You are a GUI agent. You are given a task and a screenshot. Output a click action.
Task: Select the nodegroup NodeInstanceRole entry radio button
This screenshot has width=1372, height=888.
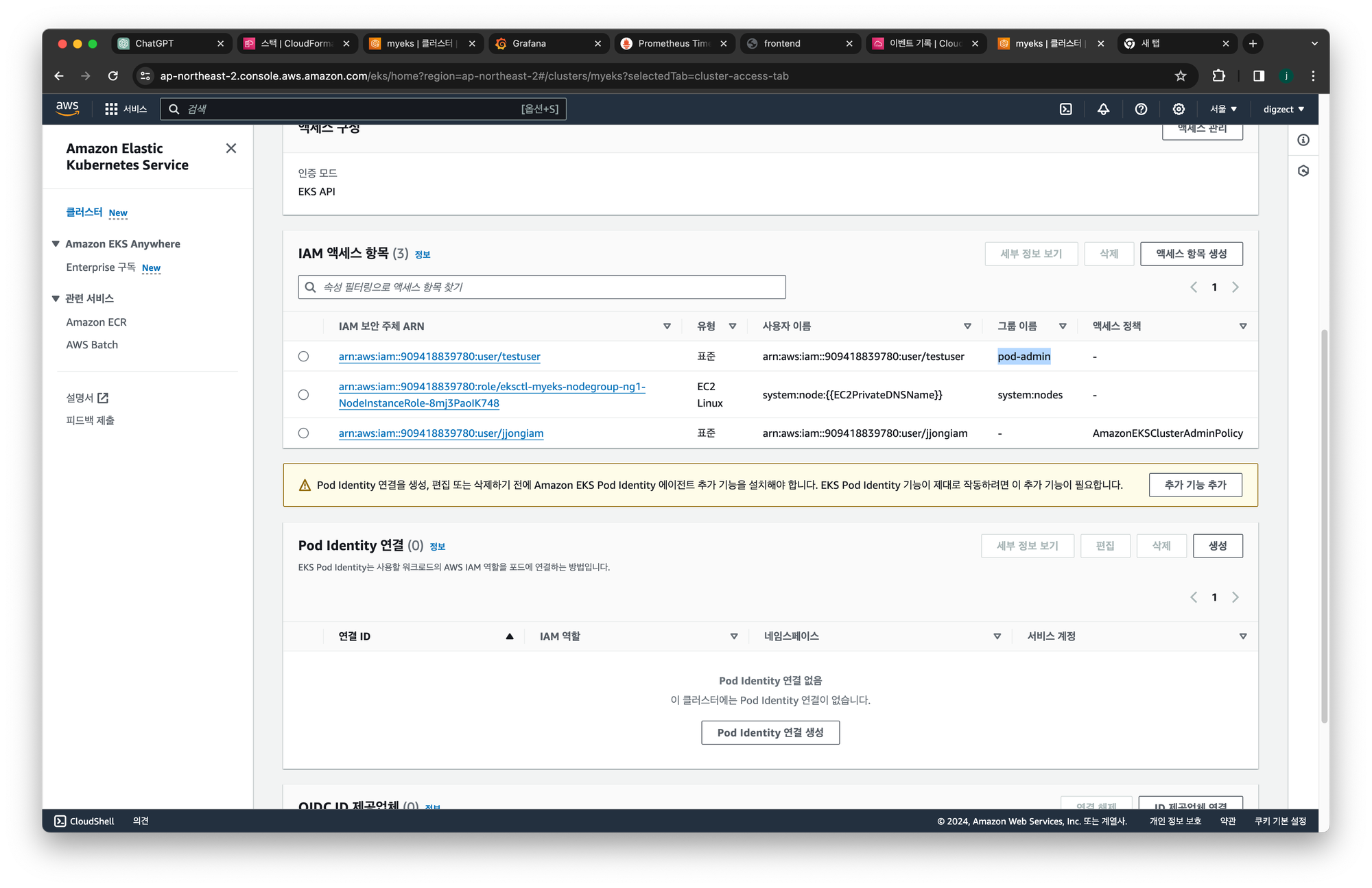tap(303, 395)
